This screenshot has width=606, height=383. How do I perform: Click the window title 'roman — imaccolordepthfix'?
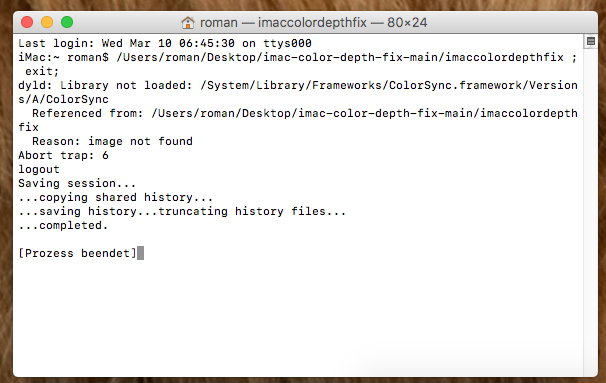click(283, 22)
